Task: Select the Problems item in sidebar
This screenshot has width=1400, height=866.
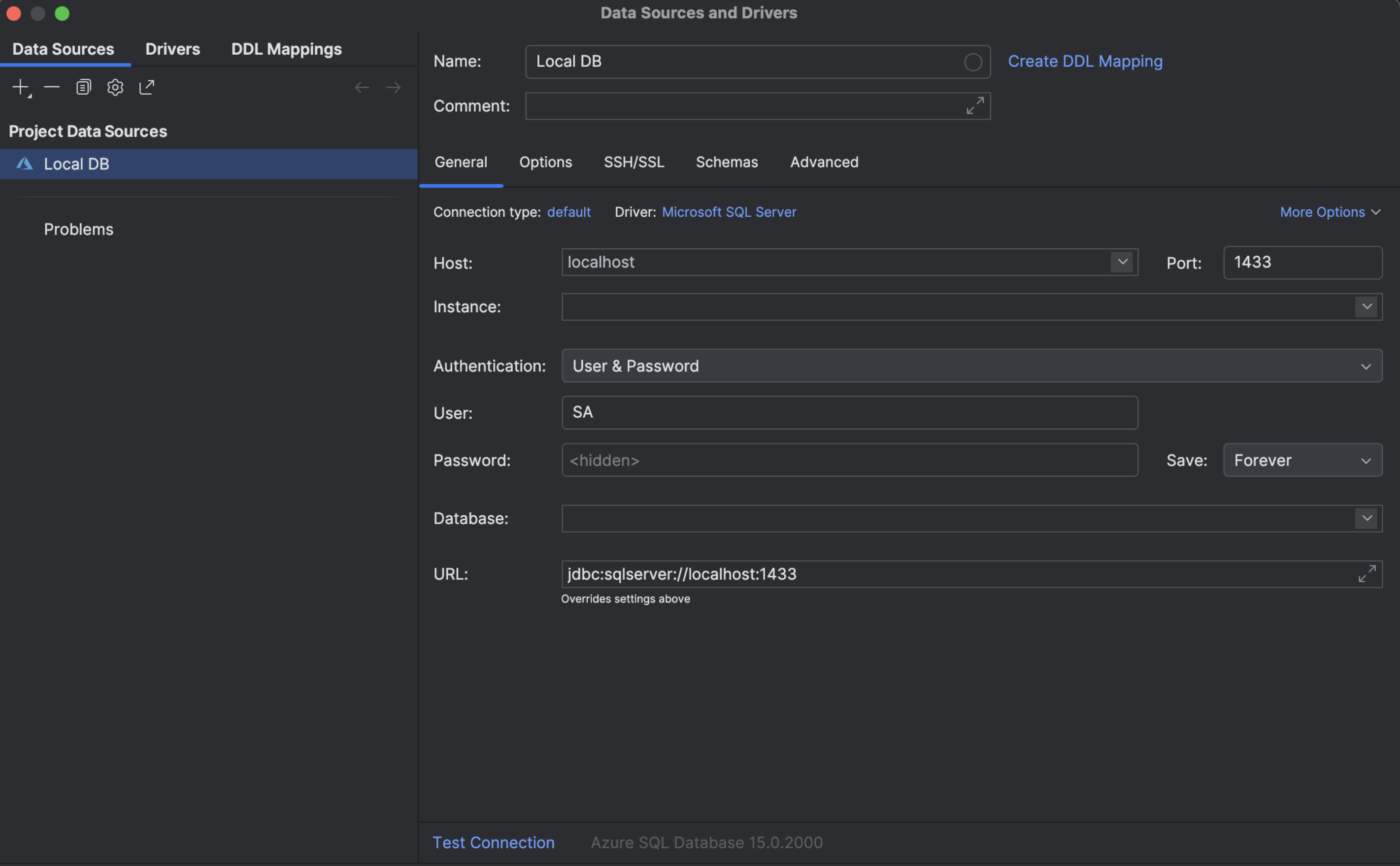Action: (78, 230)
